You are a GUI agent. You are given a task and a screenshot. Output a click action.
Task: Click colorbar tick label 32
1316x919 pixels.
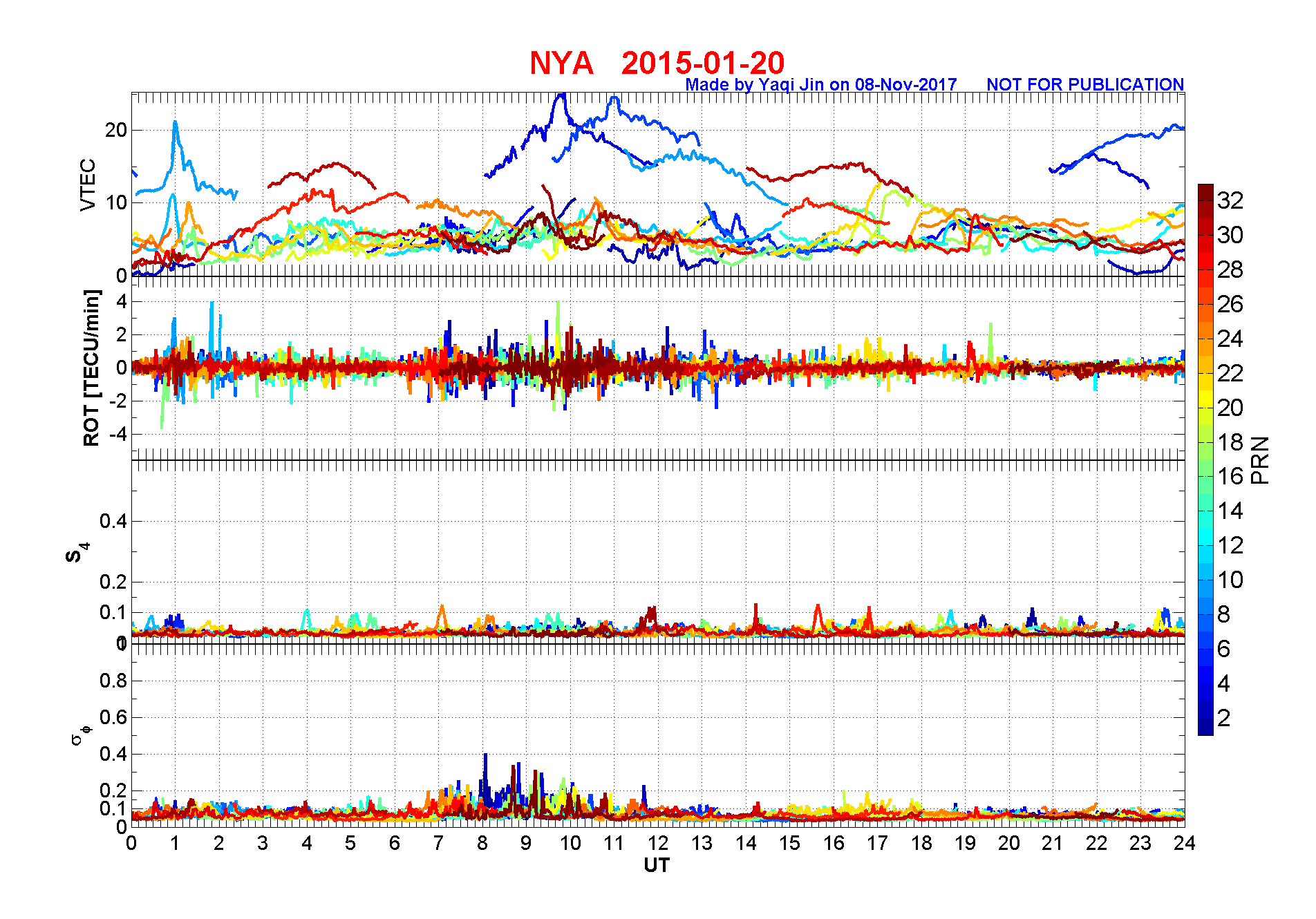click(1230, 200)
